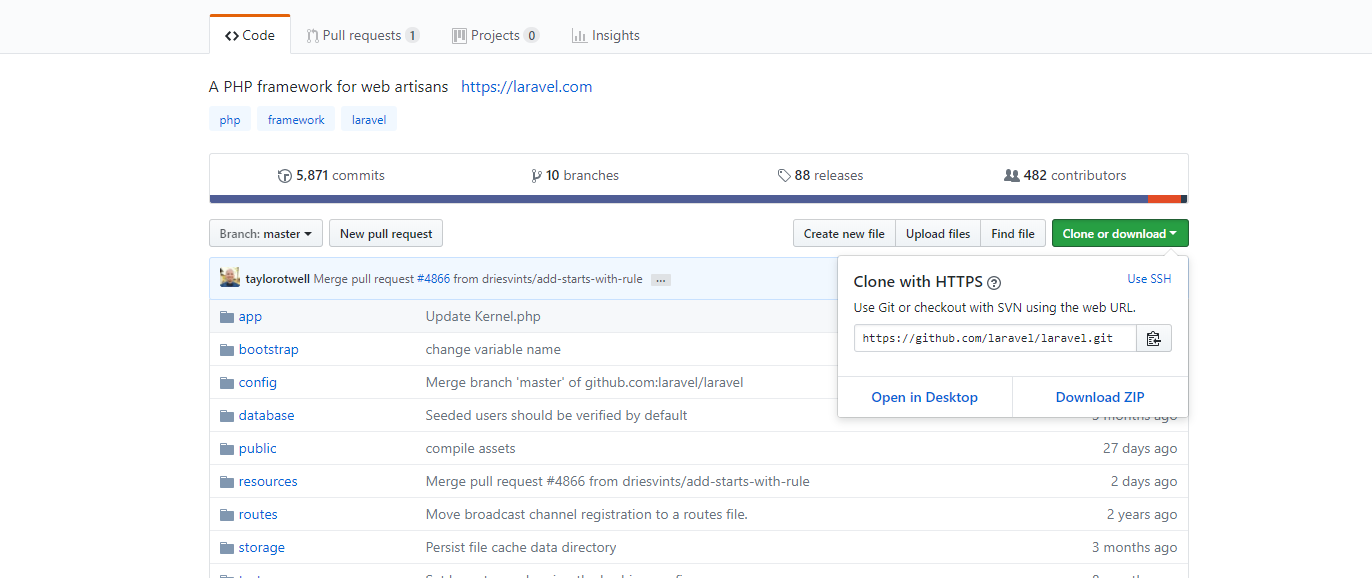Click taylorotwell's avatar thumbnail
The image size is (1372, 578).
point(230,278)
